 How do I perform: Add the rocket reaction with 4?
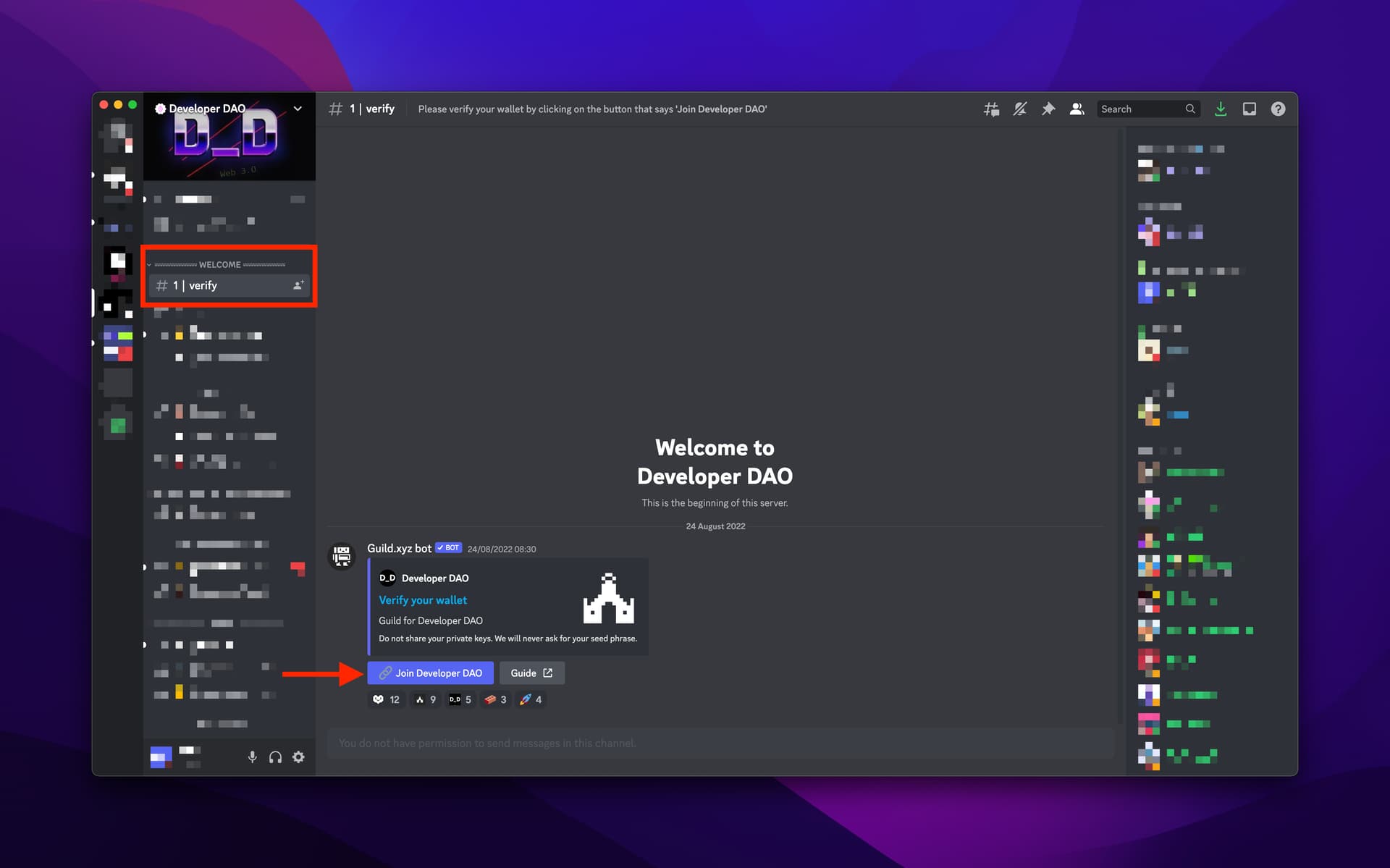(x=531, y=699)
